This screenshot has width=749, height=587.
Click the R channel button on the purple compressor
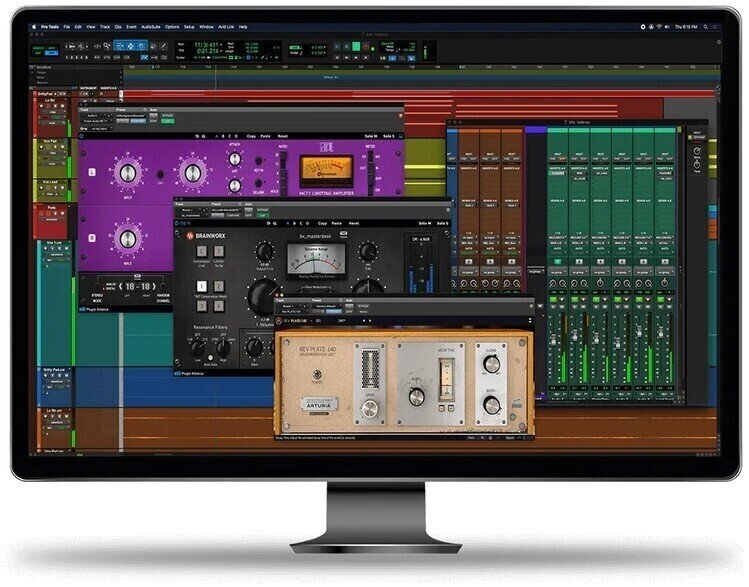coord(92,237)
